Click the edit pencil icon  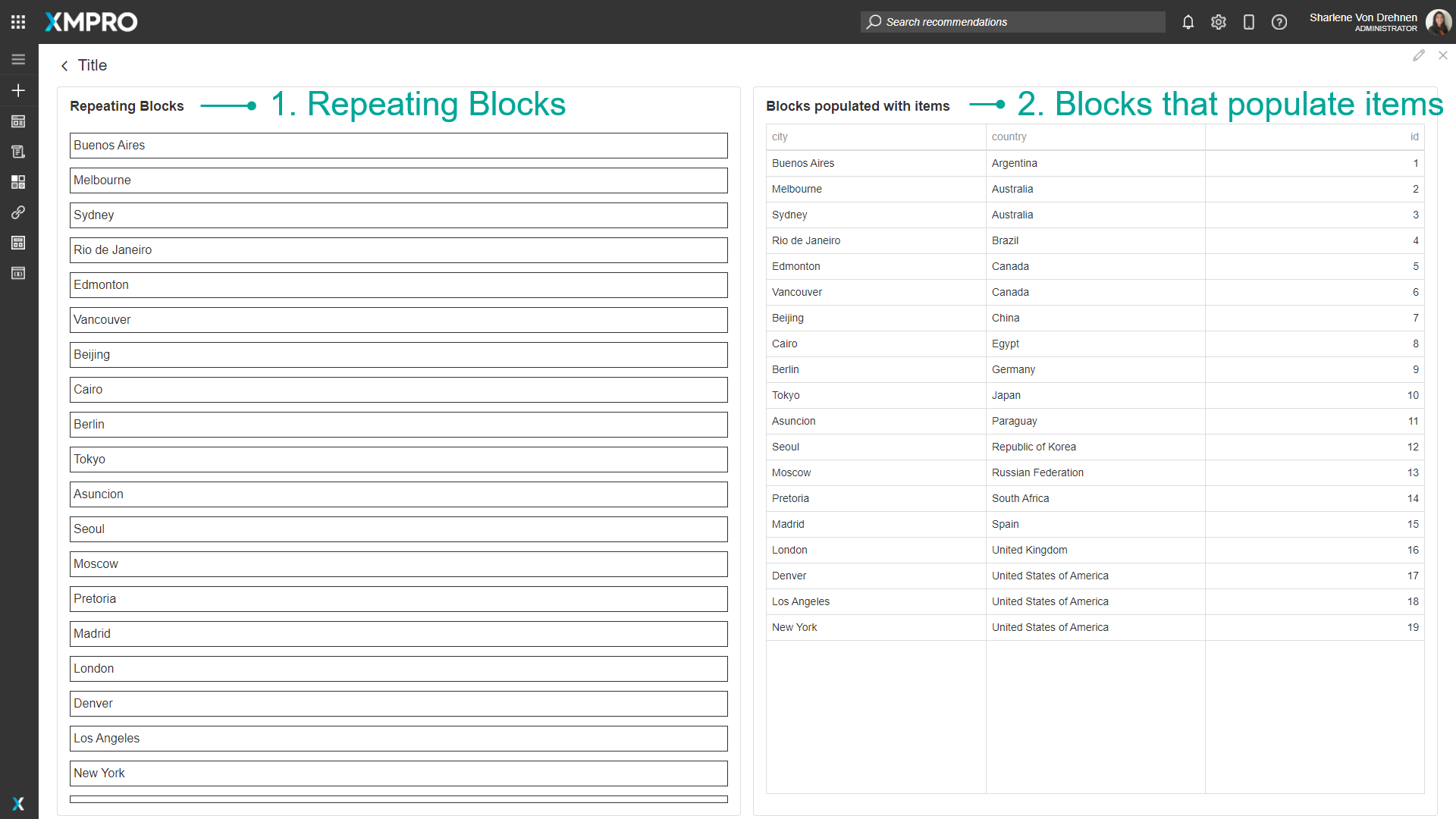click(1420, 55)
